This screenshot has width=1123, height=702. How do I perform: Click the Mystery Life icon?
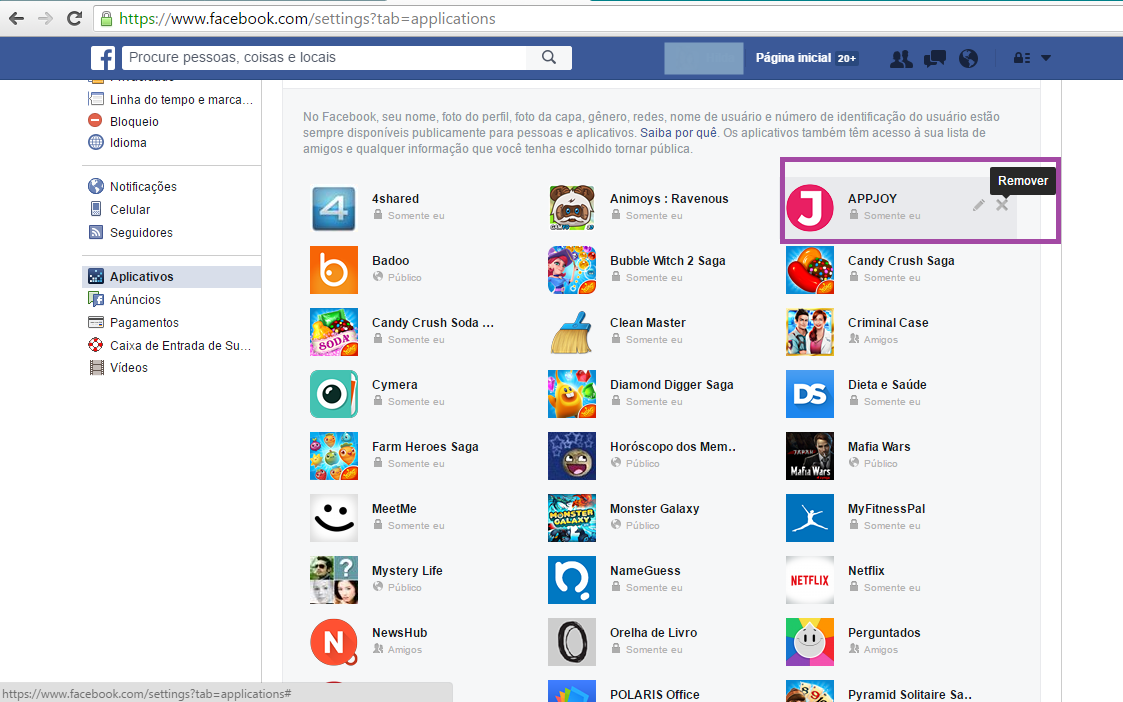click(x=334, y=580)
